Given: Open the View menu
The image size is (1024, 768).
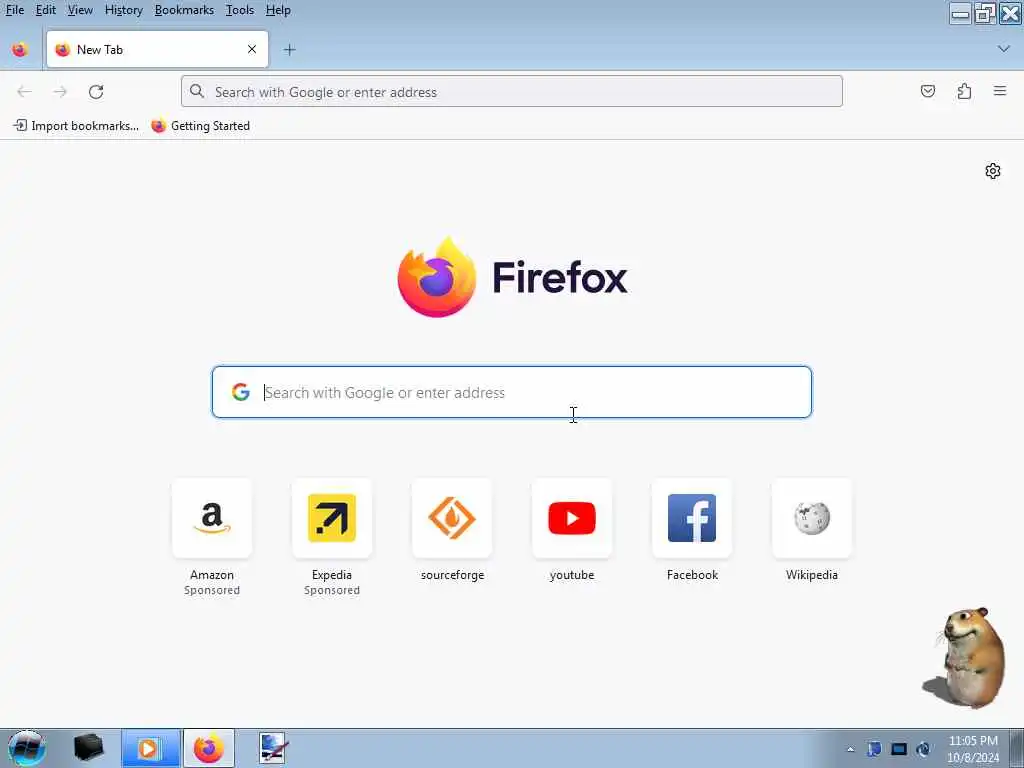Looking at the screenshot, I should (x=80, y=10).
